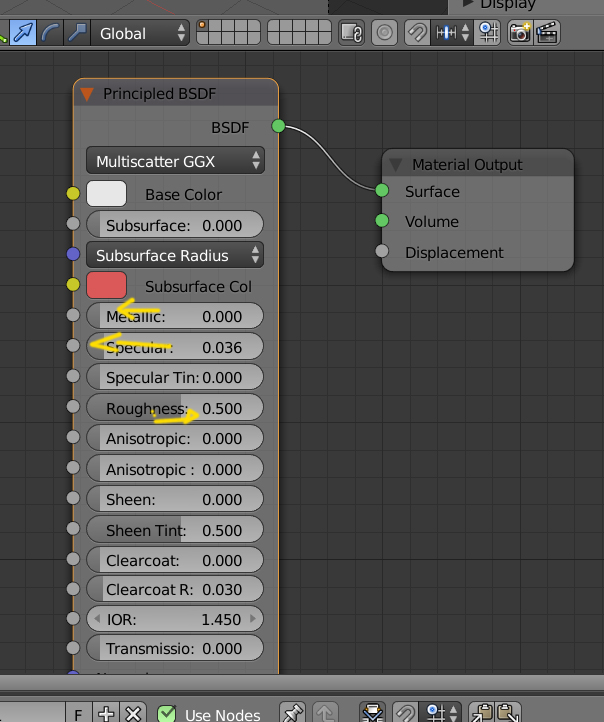Select the Principled BSDF node title
The image size is (604, 722).
[159, 94]
